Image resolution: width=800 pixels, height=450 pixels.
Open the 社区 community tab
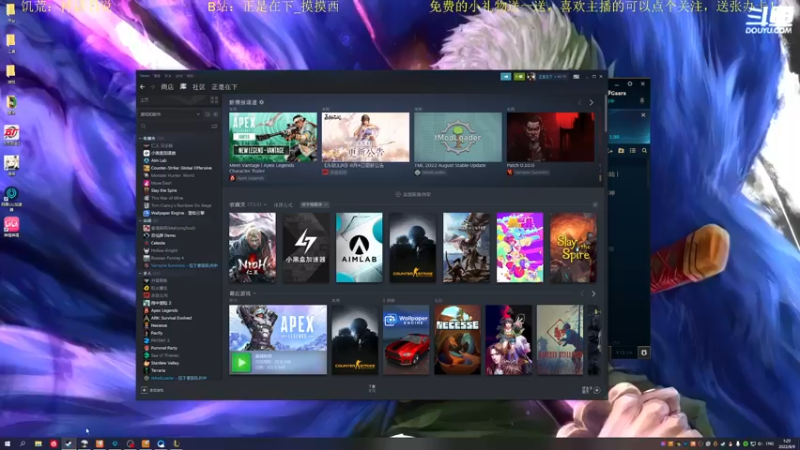point(198,87)
